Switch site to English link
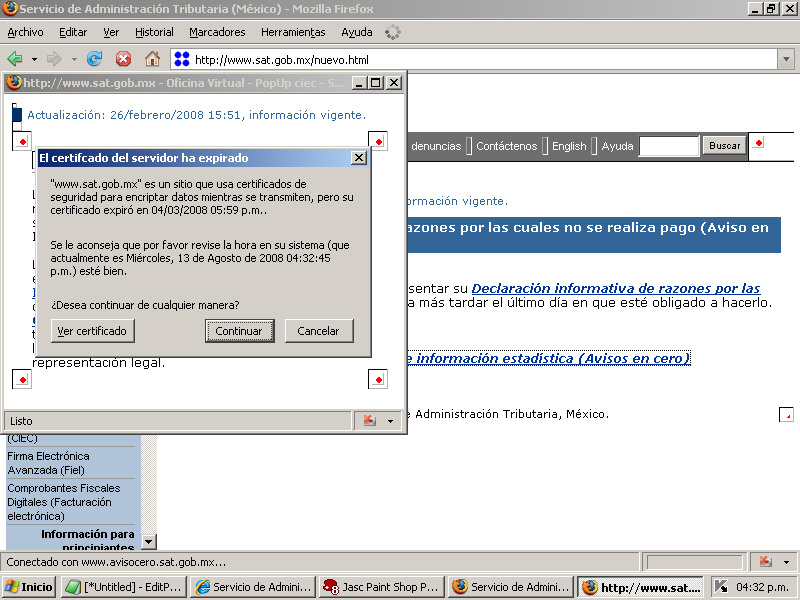The width and height of the screenshot is (800, 600). pyautogui.click(x=569, y=146)
